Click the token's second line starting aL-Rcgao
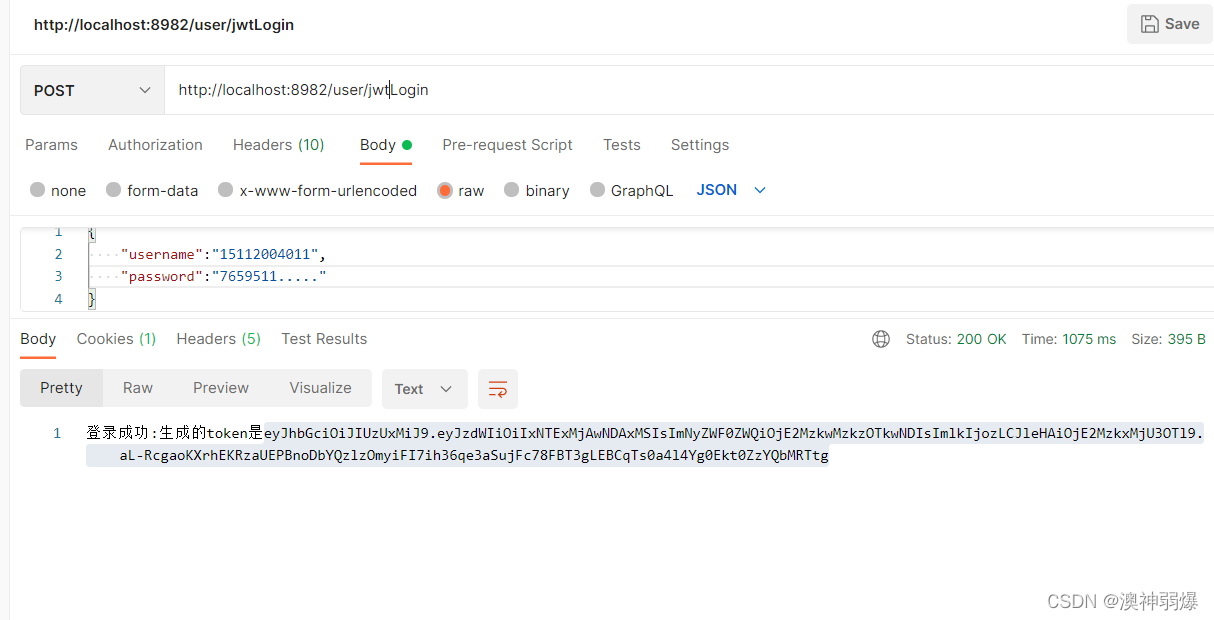1214x620 pixels. [x=474, y=456]
